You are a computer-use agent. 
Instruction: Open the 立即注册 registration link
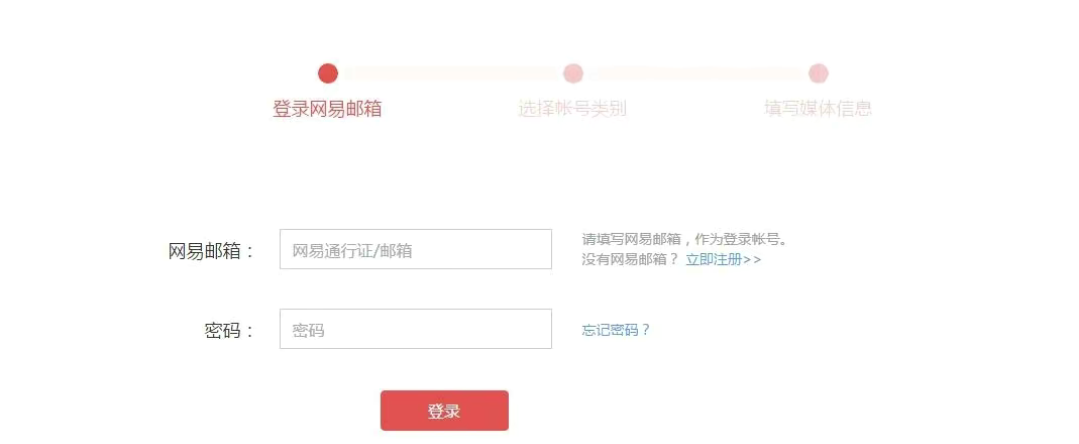[713, 260]
